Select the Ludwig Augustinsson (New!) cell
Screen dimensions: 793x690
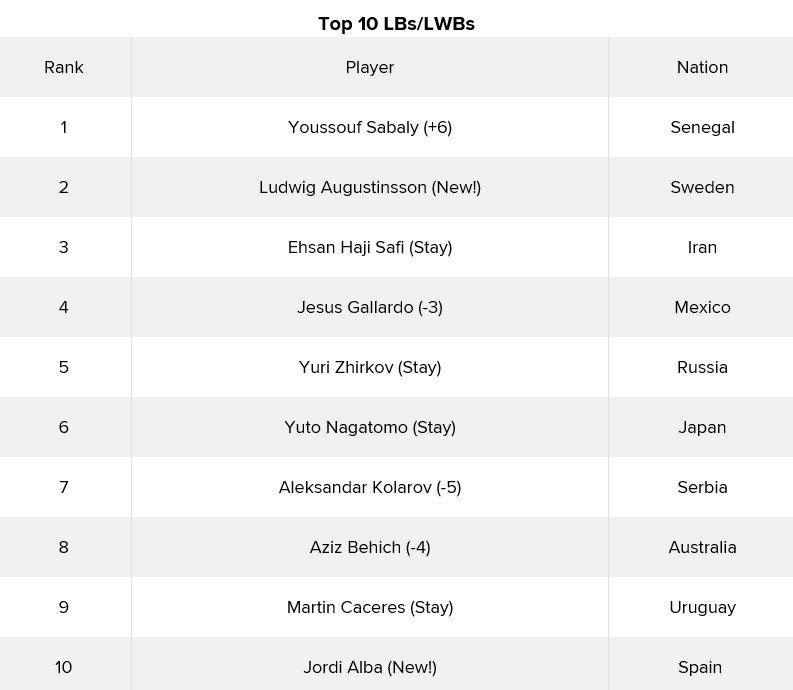coord(370,187)
